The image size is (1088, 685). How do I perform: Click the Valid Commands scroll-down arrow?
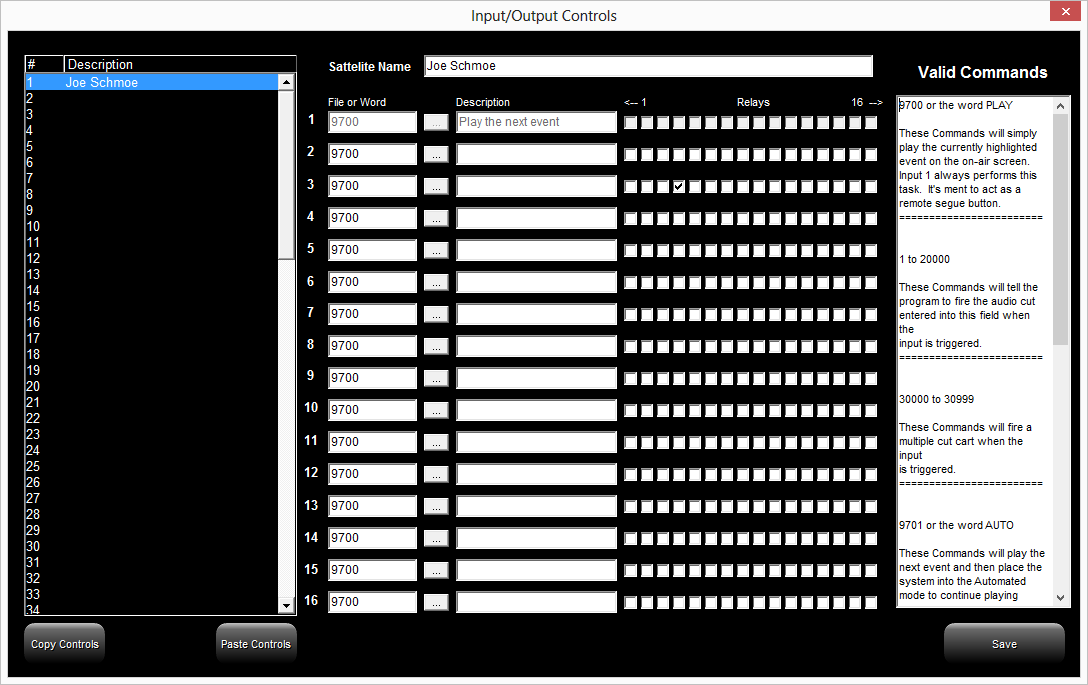pos(1060,598)
